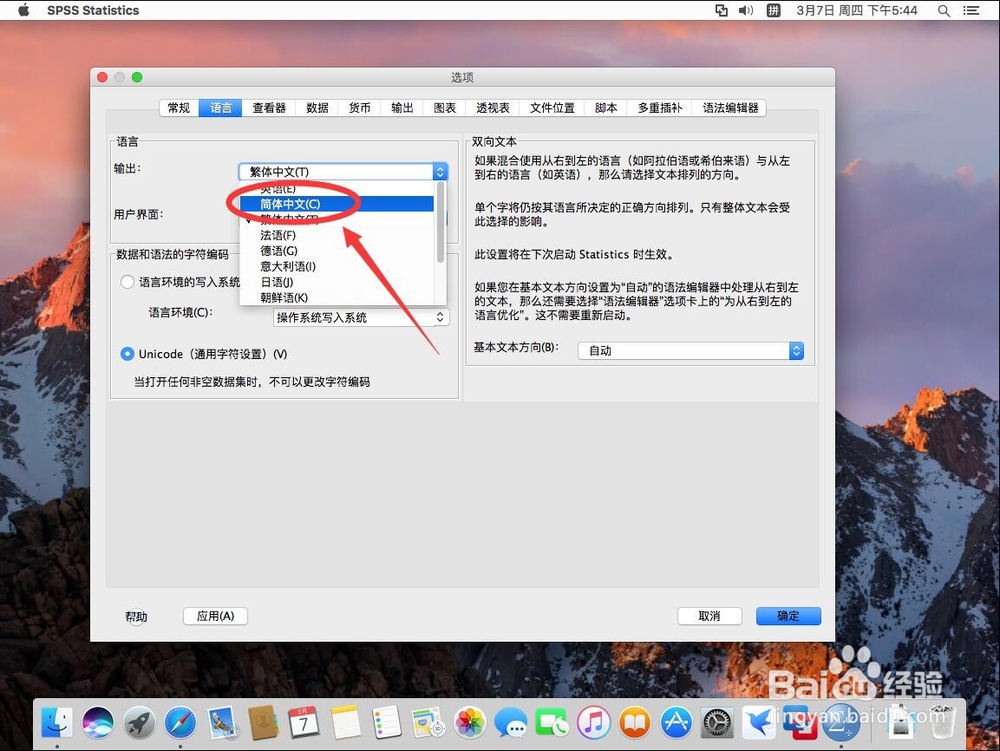The height and width of the screenshot is (751, 1000).
Task: Open iTunes music icon in dock
Action: (594, 722)
